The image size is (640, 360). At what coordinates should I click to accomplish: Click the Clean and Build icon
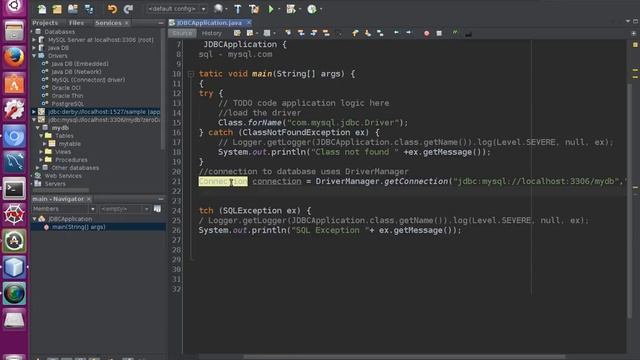coord(254,9)
